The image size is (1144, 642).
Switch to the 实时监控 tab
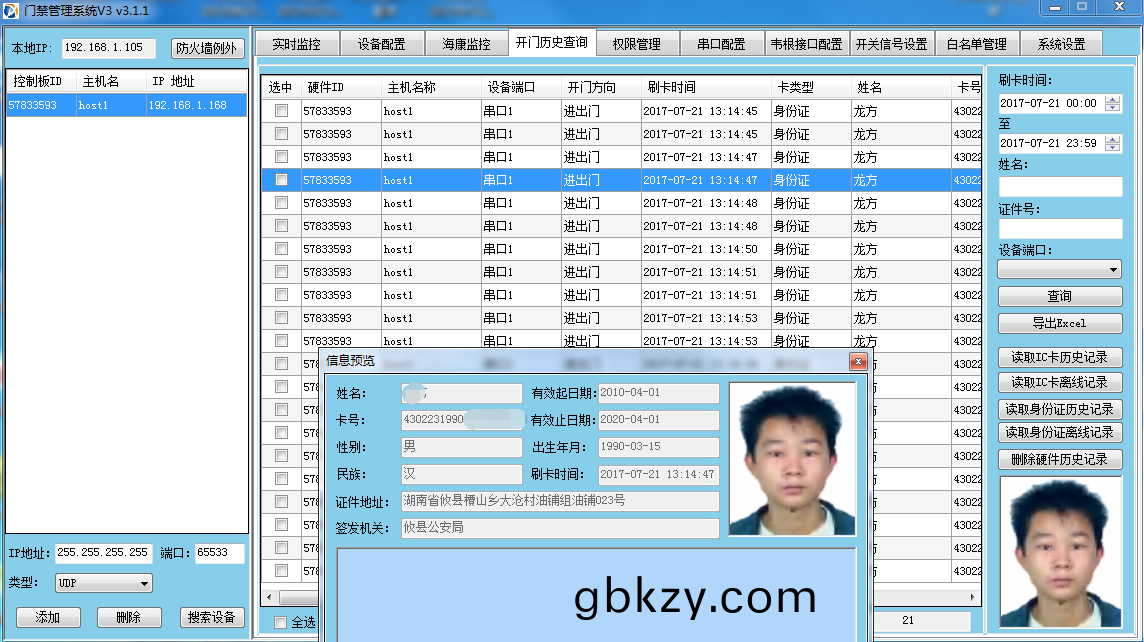pyautogui.click(x=296, y=44)
